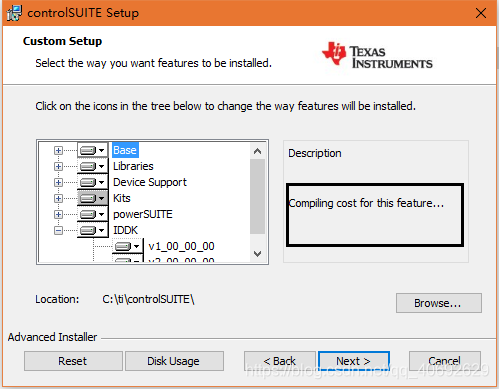Select the v1_00_00_00 sub-feature
Screen dimensions: 499x389
(x=181, y=246)
